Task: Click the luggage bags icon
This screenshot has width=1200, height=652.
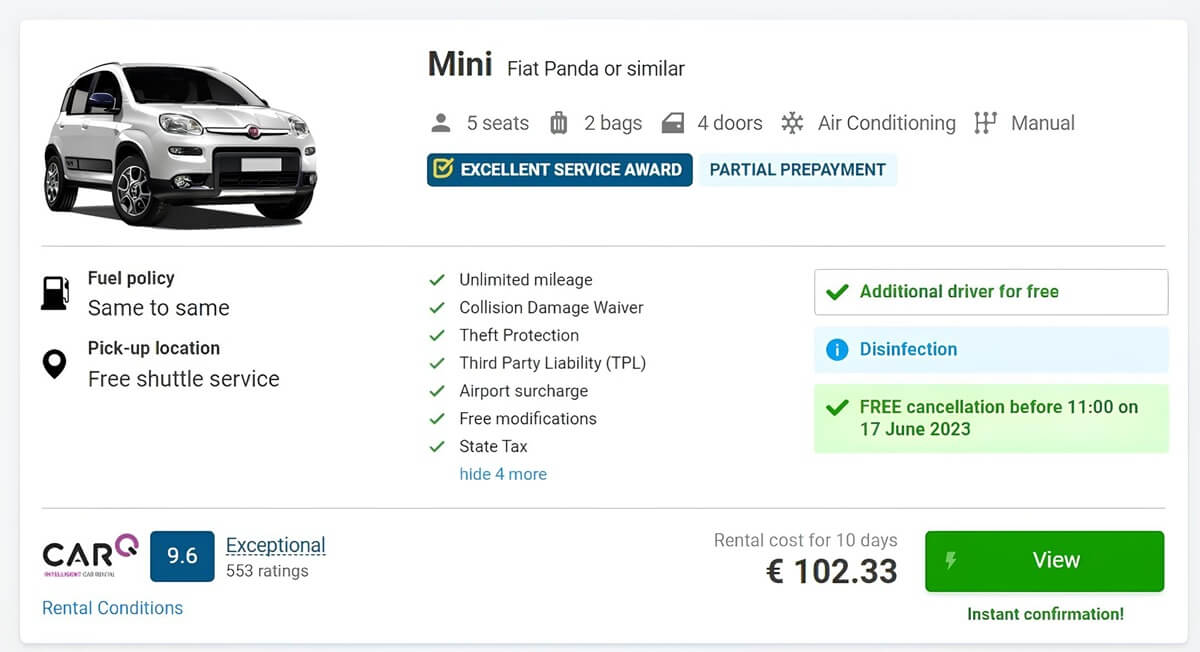Action: [x=559, y=123]
